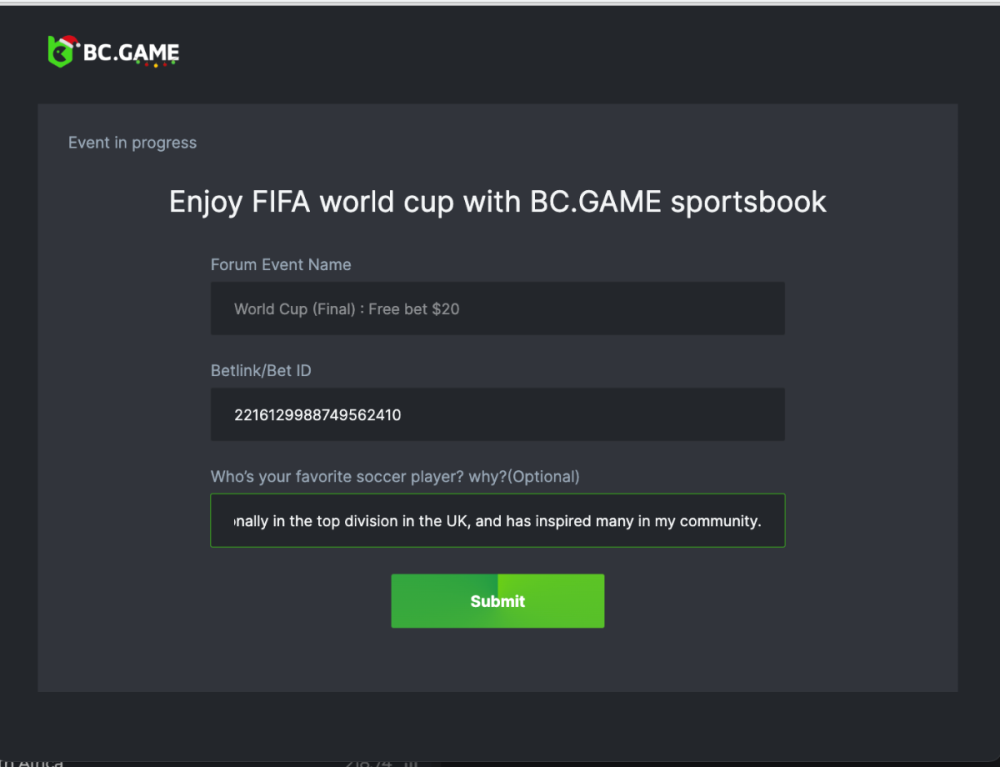Click the Santa hat on the BC.GAME logo

pyautogui.click(x=68, y=41)
